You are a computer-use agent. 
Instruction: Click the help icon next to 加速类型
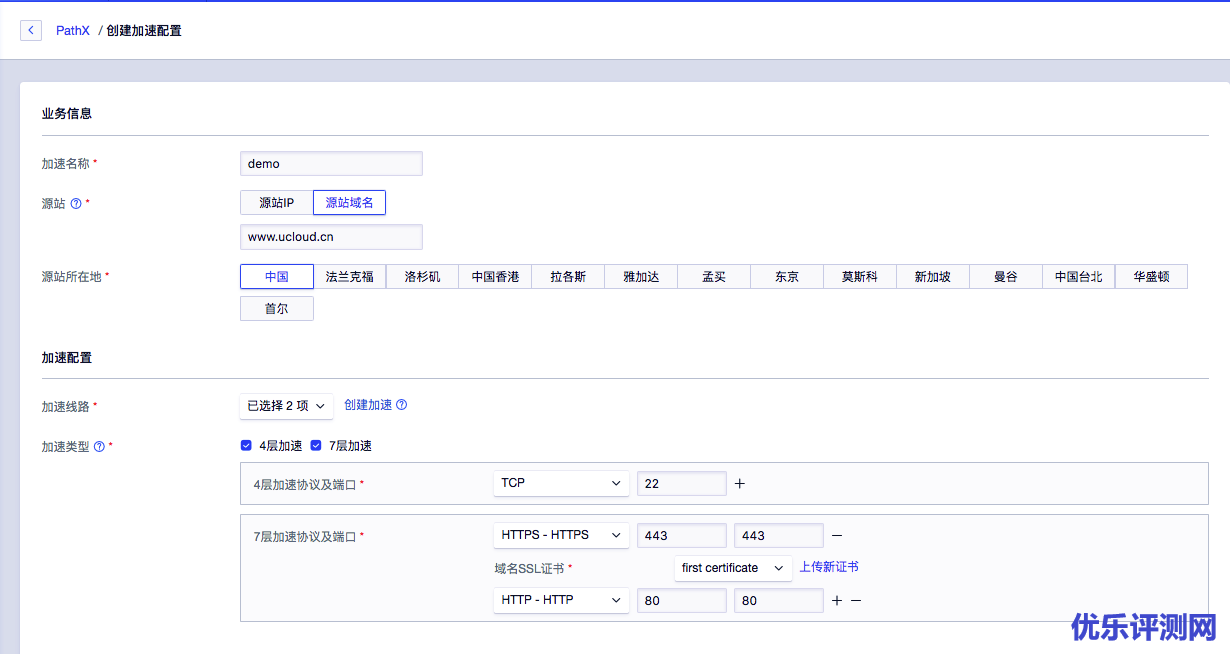pyautogui.click(x=99, y=447)
